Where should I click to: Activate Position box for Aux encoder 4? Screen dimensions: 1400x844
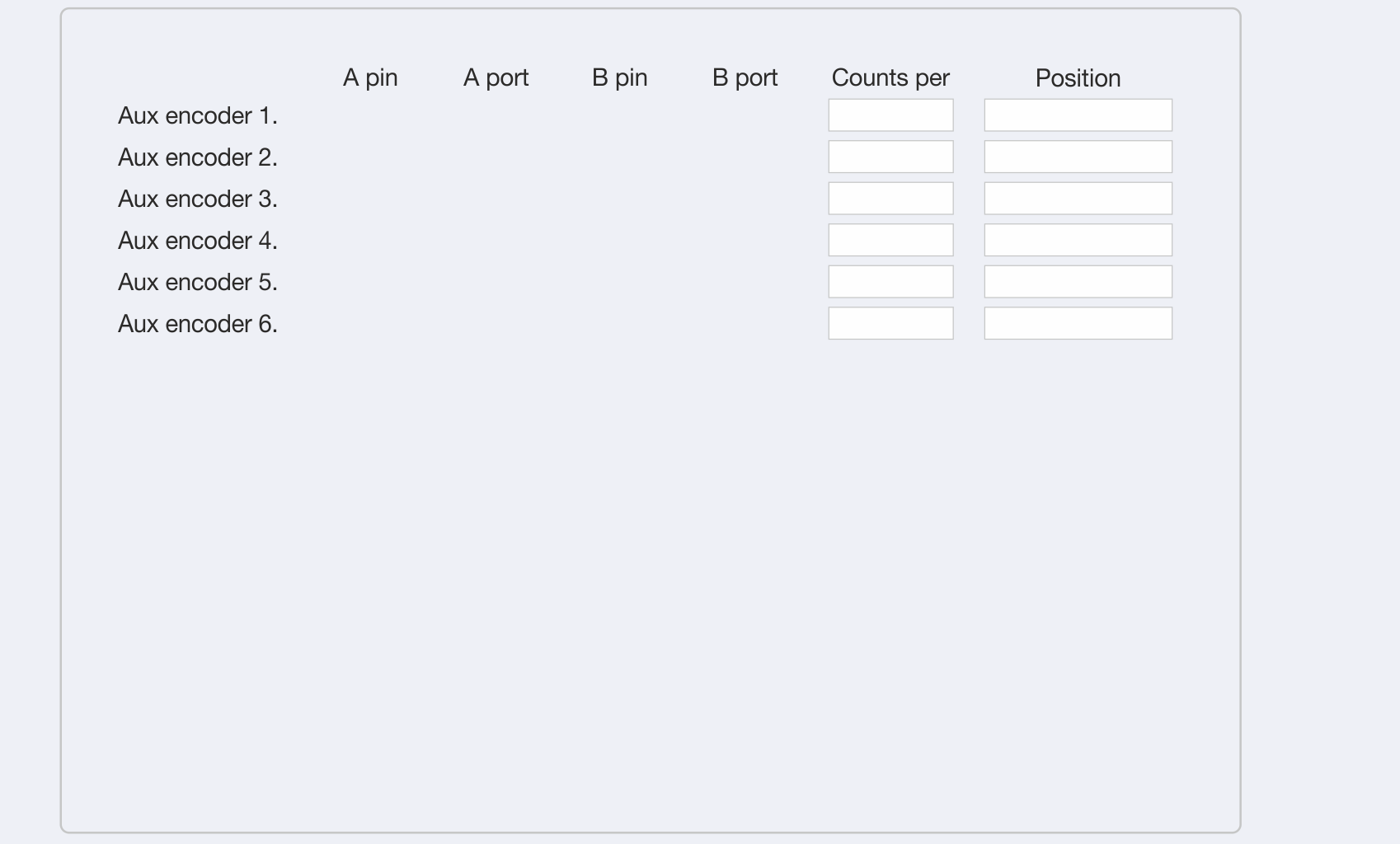point(1078,240)
